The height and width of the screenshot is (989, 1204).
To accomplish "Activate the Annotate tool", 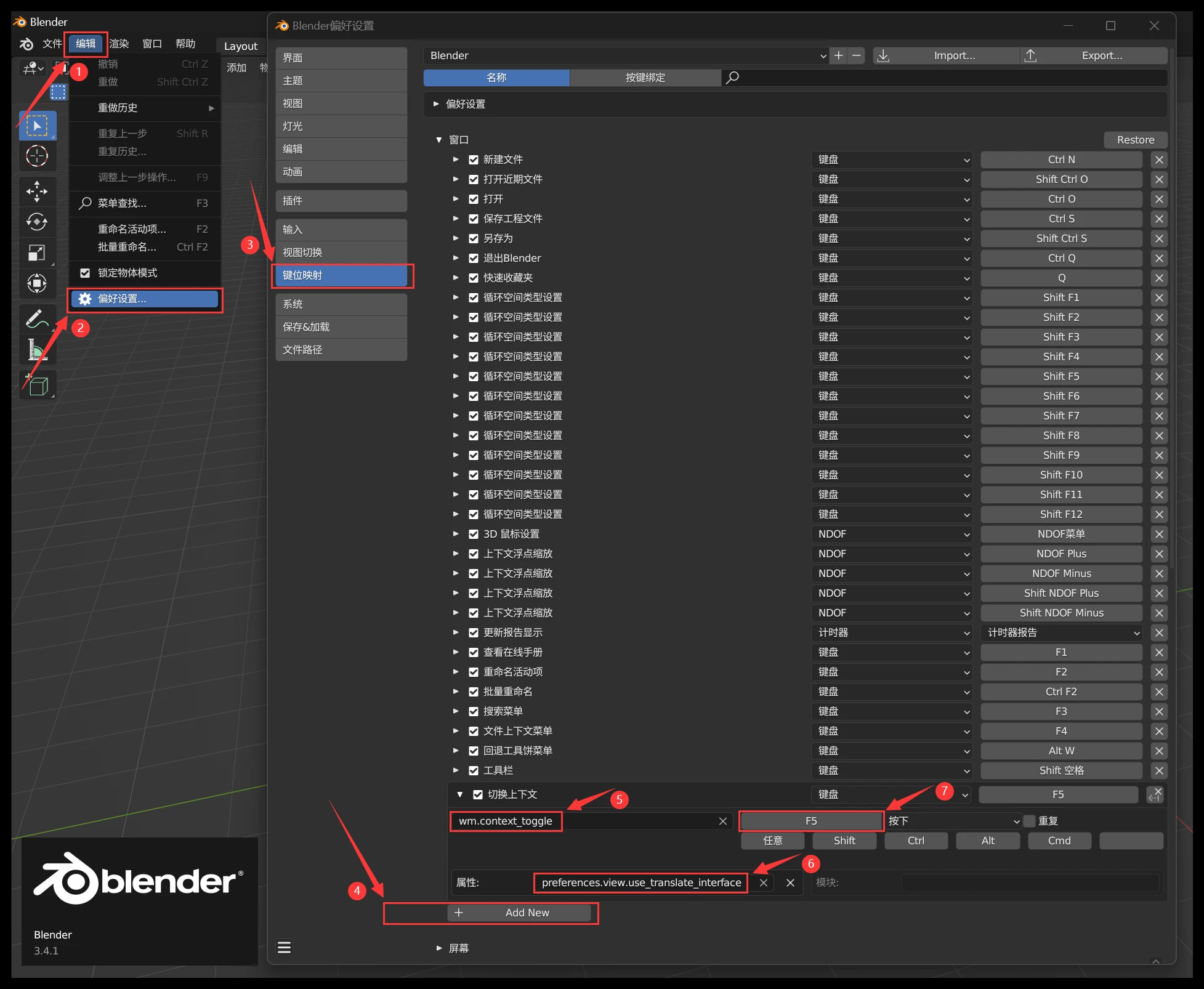I will click(37, 318).
